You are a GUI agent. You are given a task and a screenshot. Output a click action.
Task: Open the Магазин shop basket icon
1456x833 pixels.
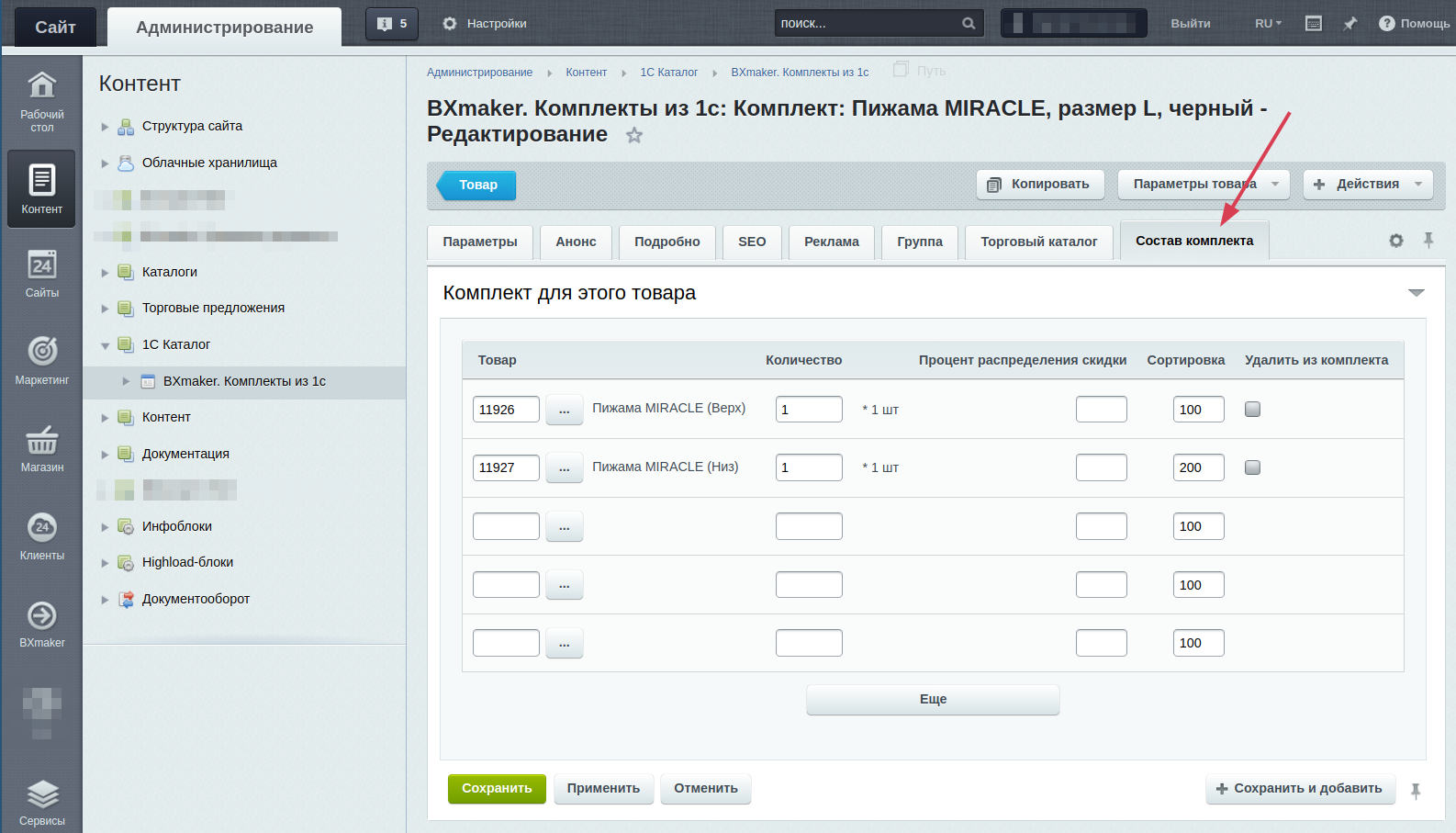coord(42,447)
